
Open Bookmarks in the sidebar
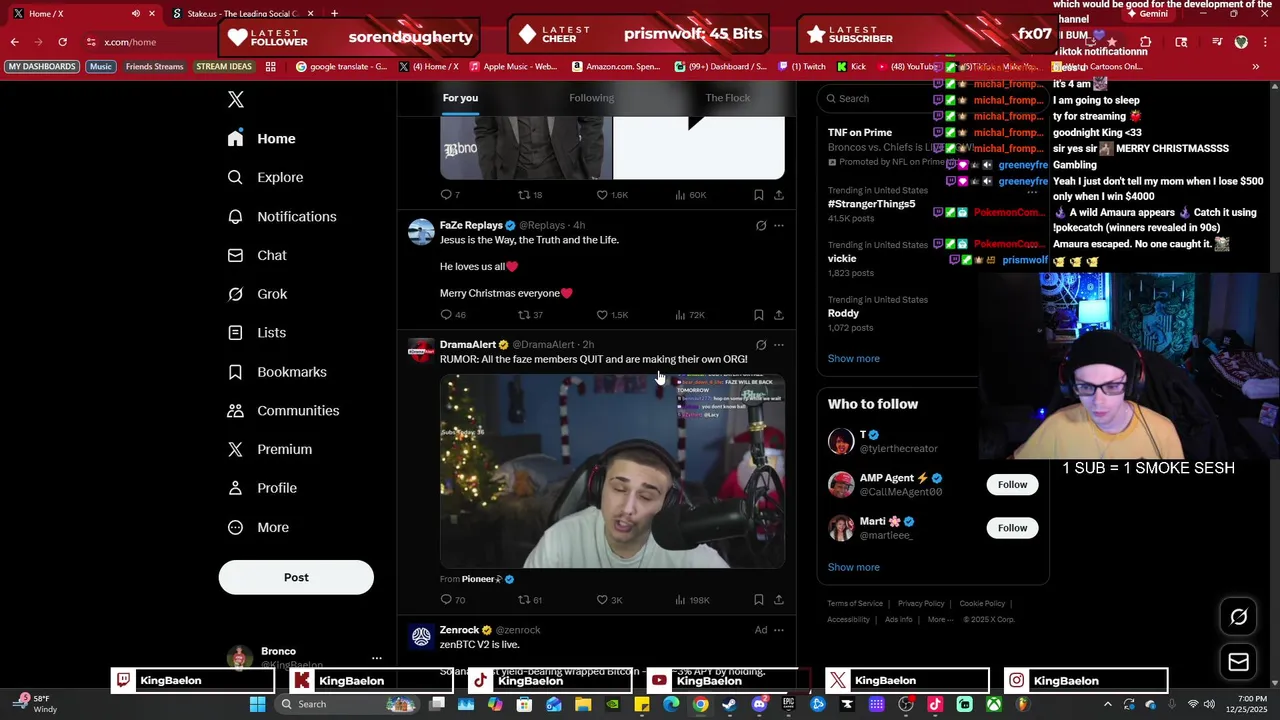tap(277, 372)
